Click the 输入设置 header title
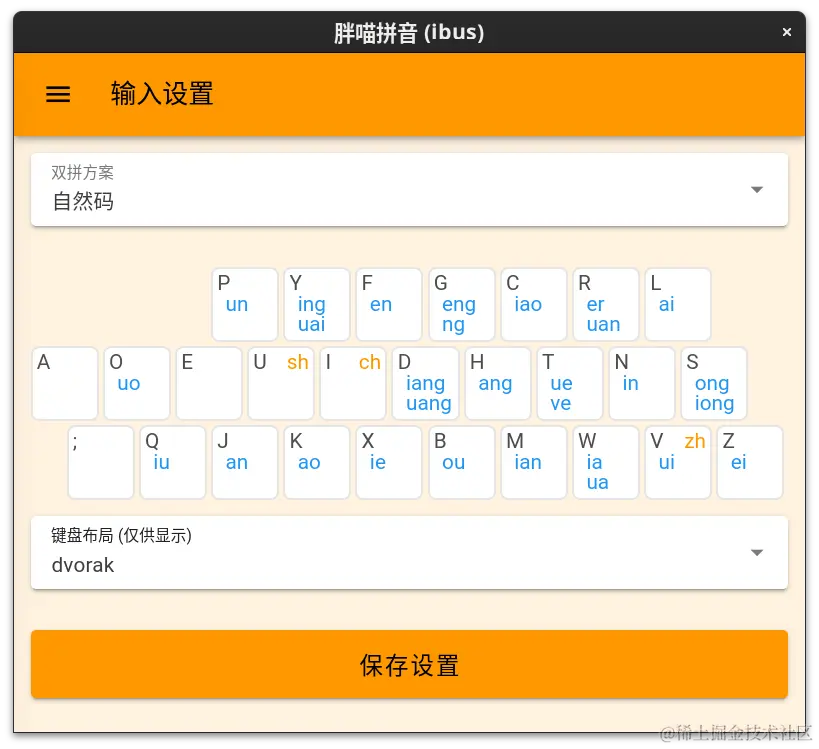 [163, 94]
